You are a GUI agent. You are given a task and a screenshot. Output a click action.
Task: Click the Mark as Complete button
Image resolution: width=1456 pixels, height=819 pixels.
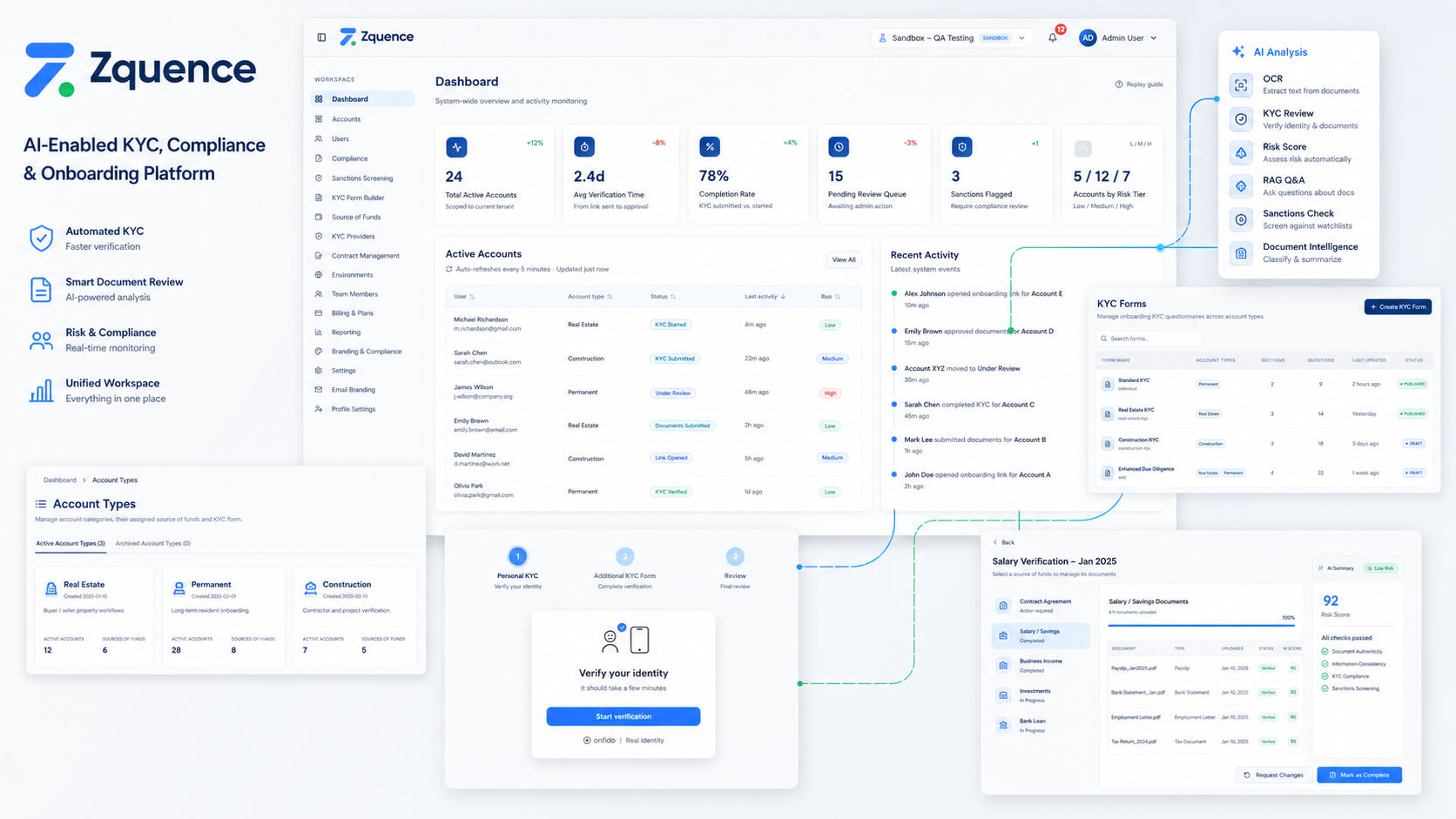1359,775
